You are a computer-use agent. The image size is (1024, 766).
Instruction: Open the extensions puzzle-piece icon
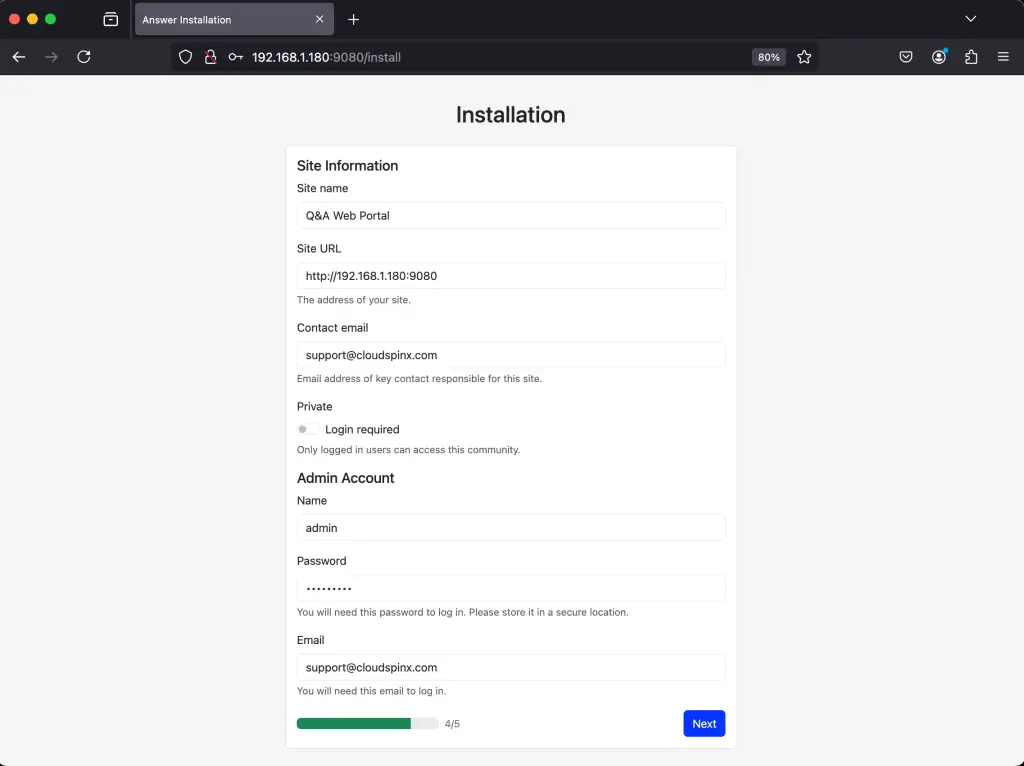pos(970,57)
